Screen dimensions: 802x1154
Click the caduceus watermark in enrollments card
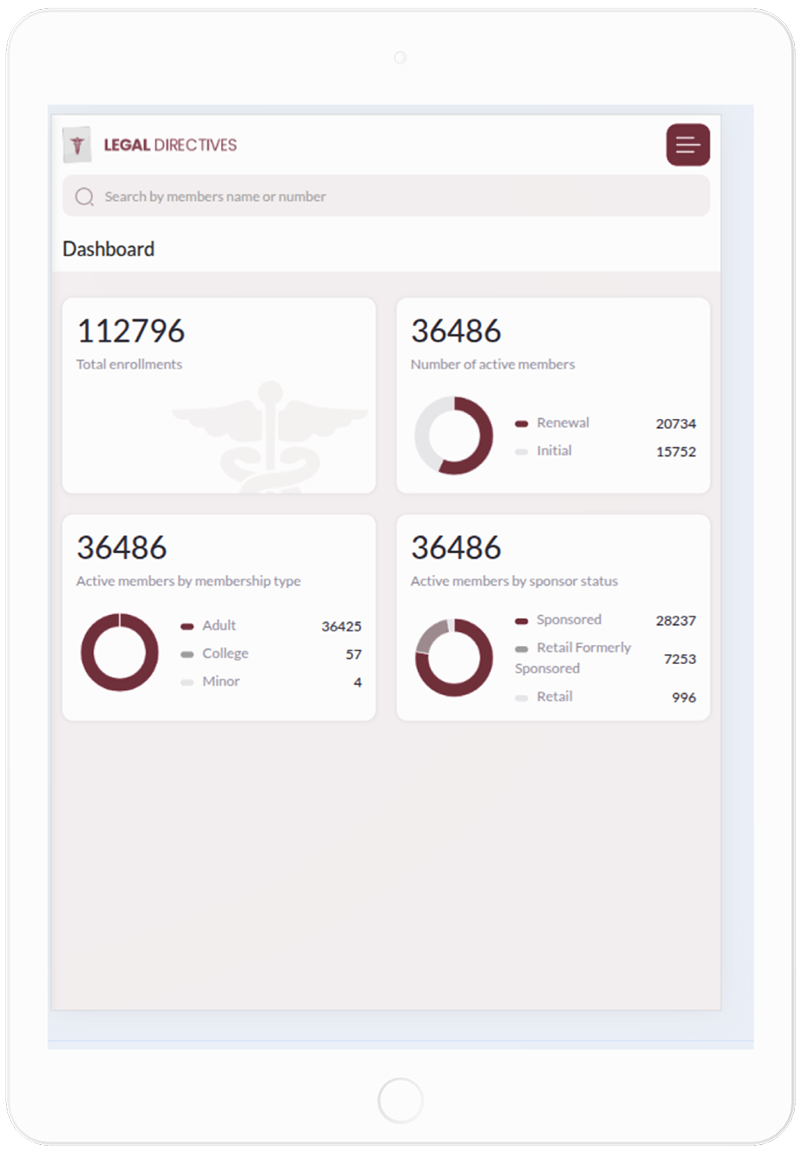(x=269, y=435)
